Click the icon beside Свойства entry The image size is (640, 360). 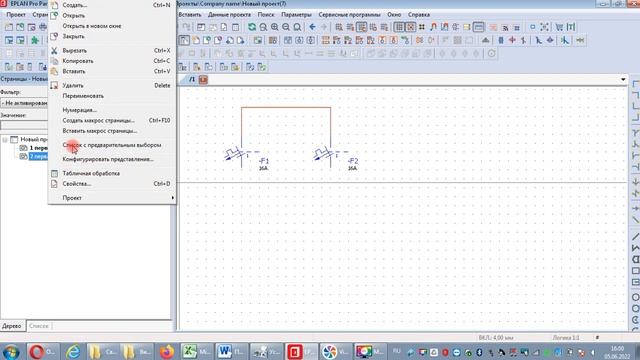[54, 184]
